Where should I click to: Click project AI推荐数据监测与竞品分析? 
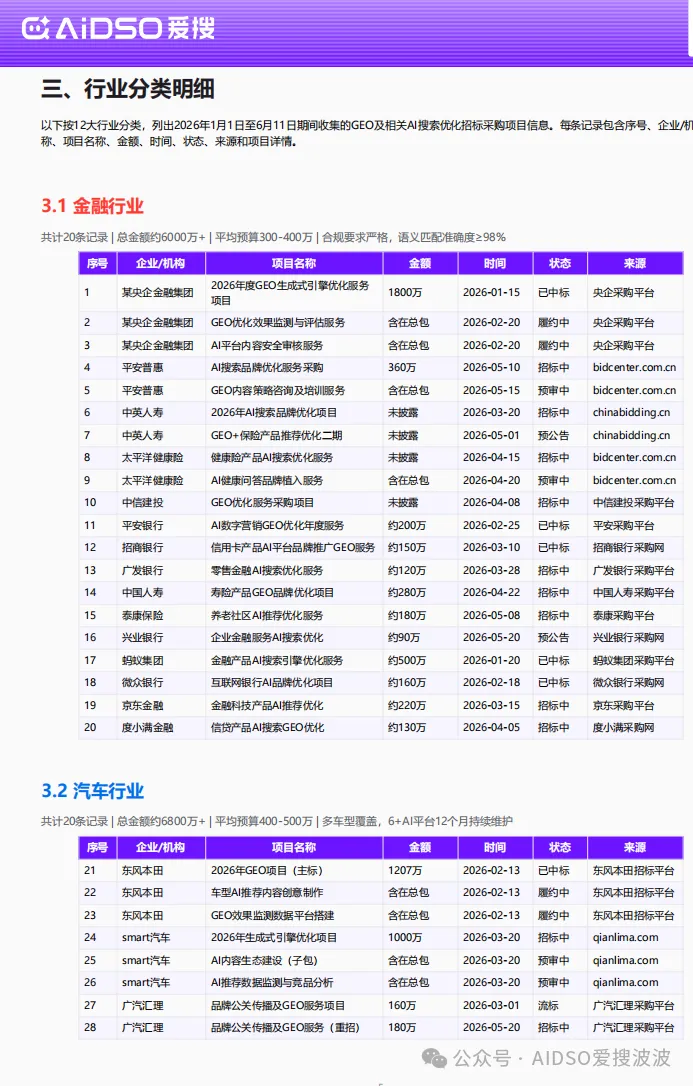(x=272, y=982)
